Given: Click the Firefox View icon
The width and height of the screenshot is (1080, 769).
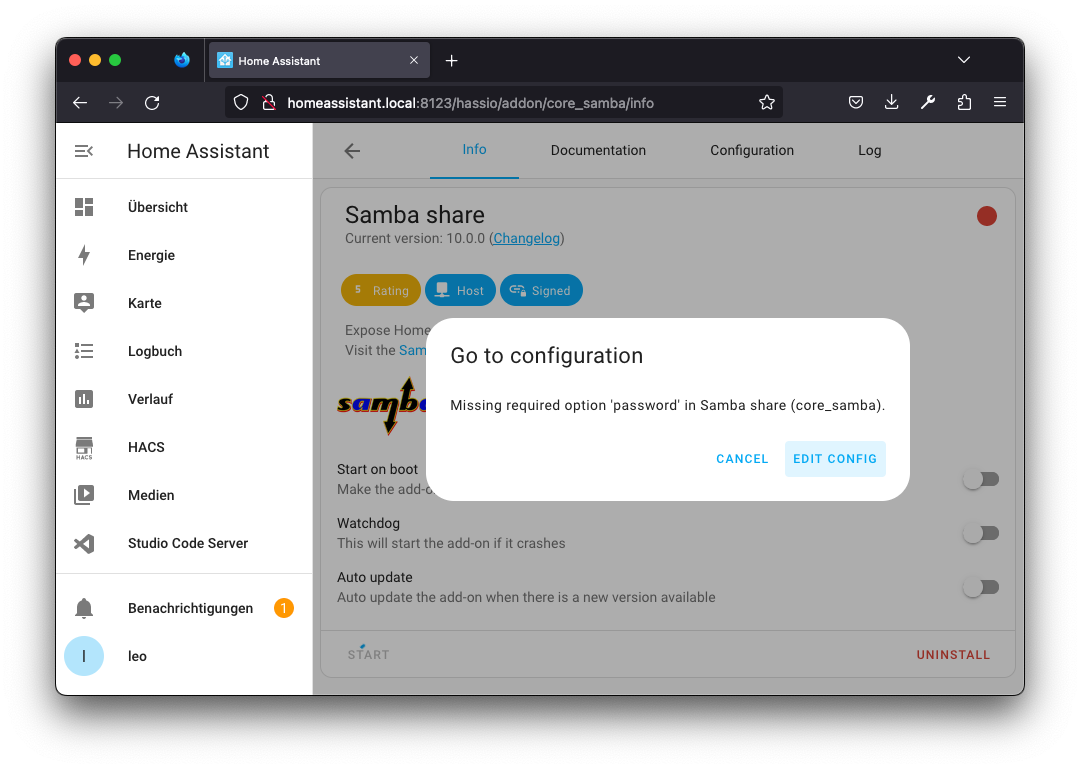Looking at the screenshot, I should 182,60.
